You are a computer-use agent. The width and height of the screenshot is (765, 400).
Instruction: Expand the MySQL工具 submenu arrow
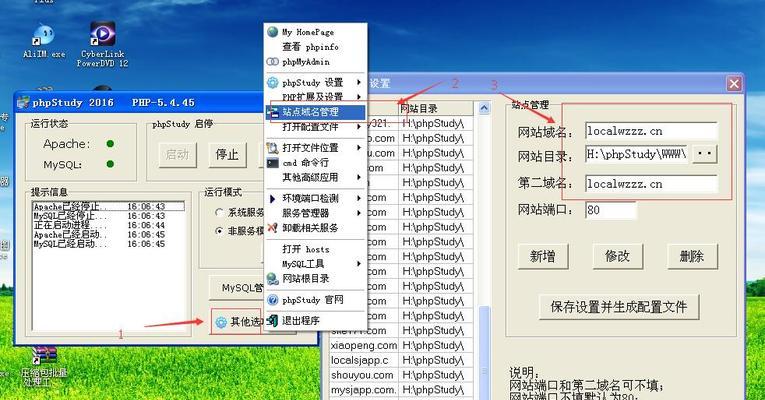click(x=359, y=263)
